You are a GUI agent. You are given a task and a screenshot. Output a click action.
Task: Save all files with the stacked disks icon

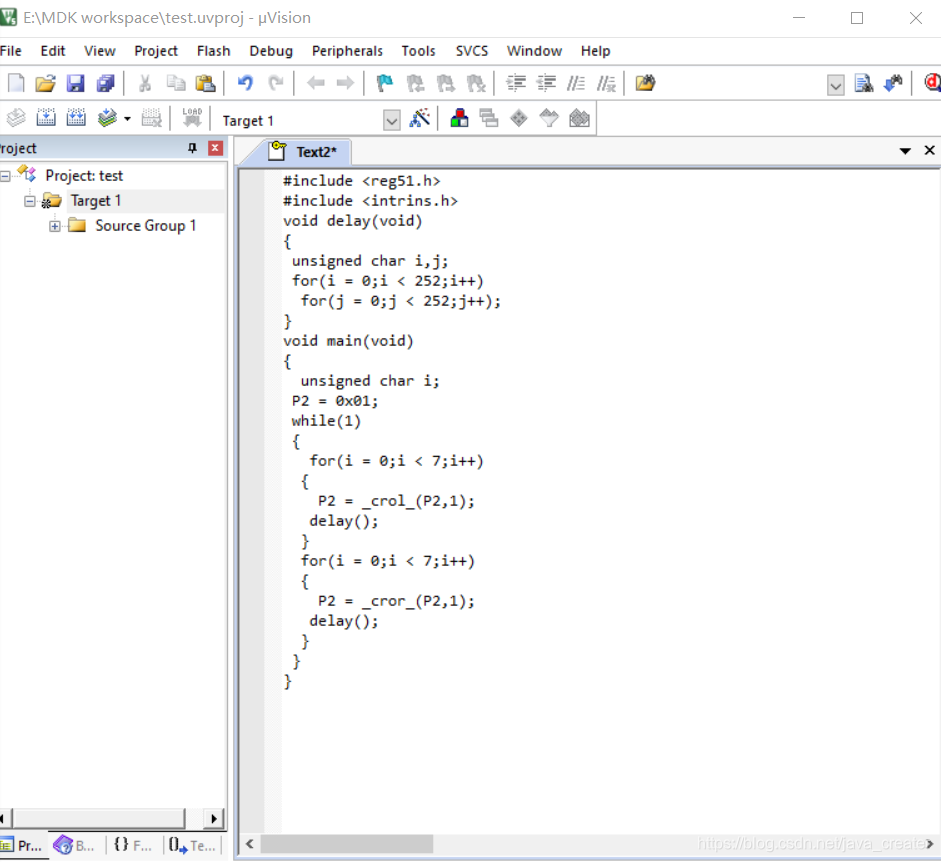(x=105, y=83)
